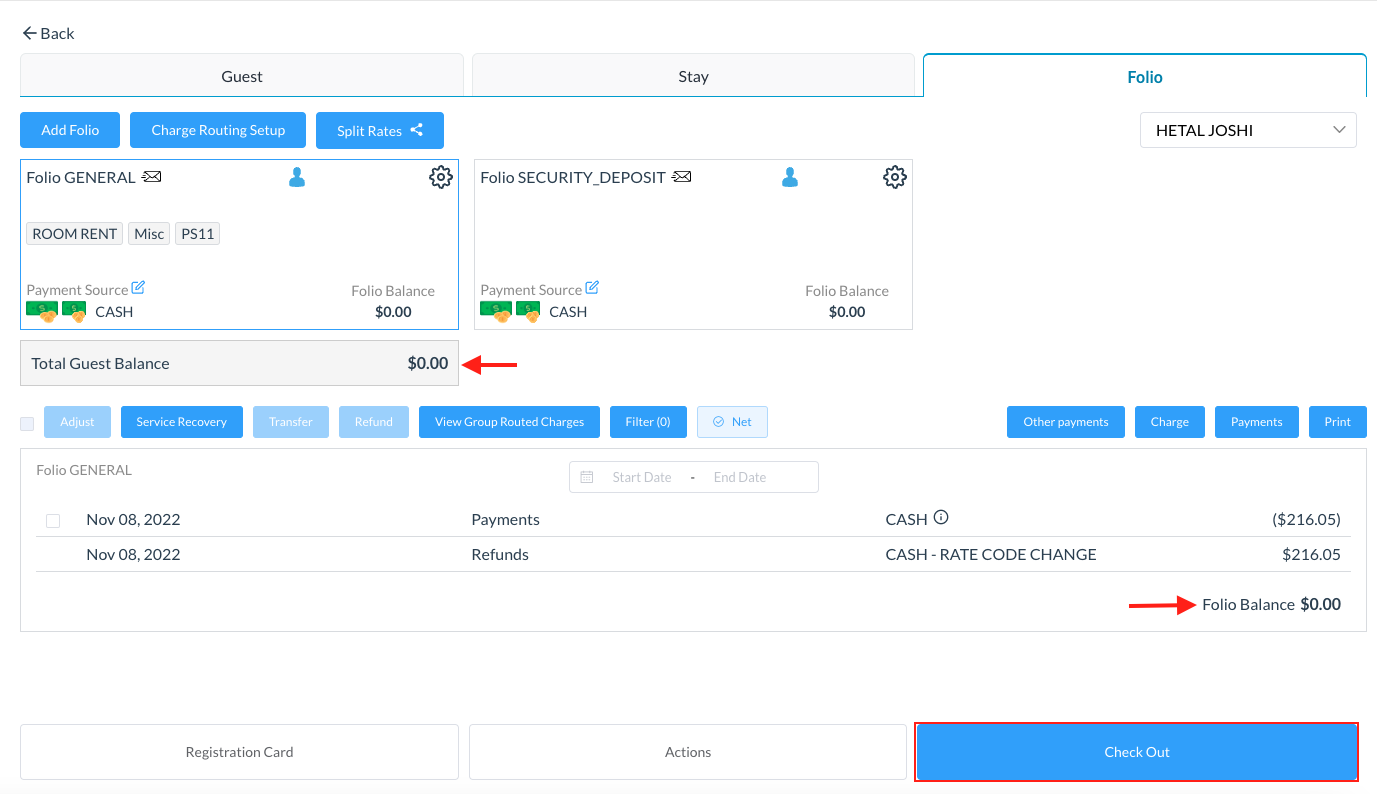Switch to the Stay tab
This screenshot has height=794, width=1377.
coord(693,76)
